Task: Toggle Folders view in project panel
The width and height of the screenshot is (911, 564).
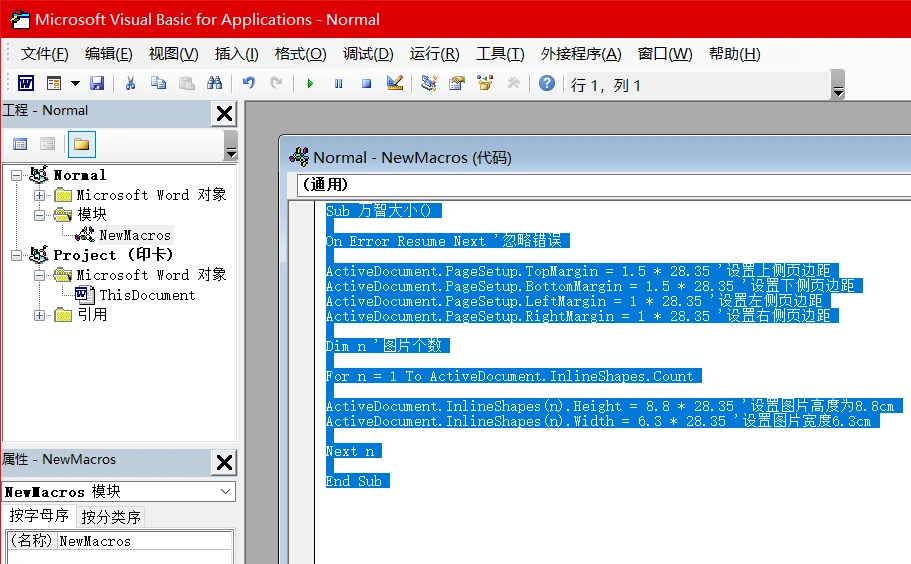Action: click(81, 144)
